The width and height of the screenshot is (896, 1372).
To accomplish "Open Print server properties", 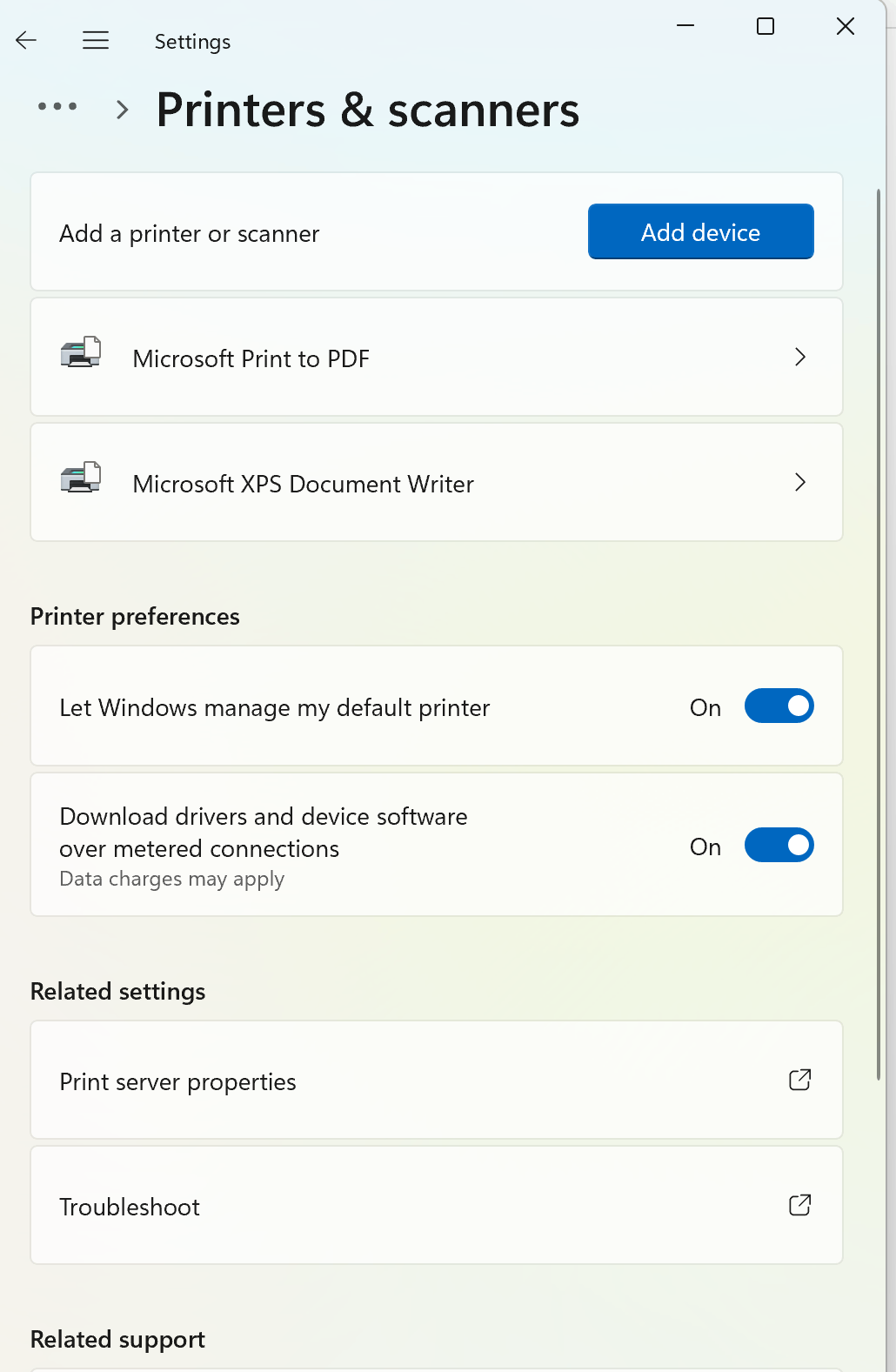I will click(x=177, y=1081).
